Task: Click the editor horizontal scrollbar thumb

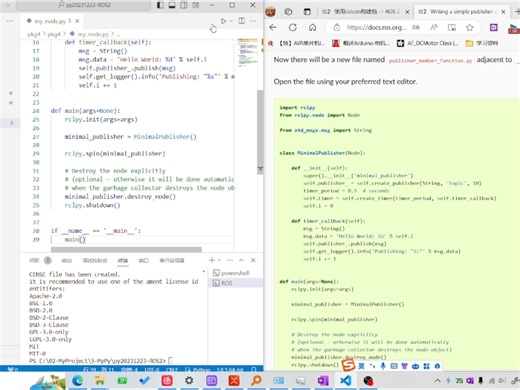Action: (x=126, y=249)
